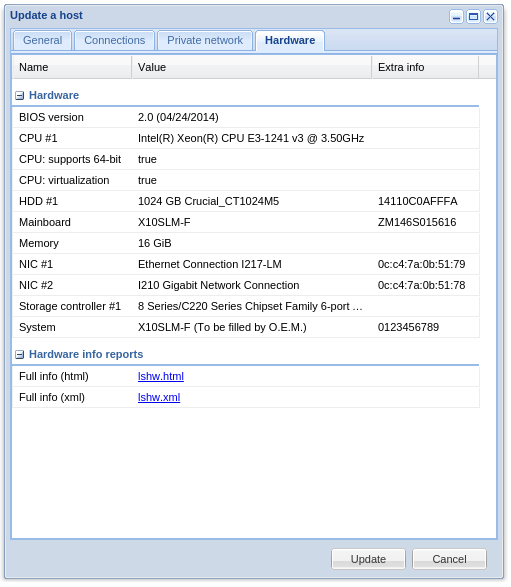511x587 pixels.
Task: Switch to the General tab
Action: (42, 40)
